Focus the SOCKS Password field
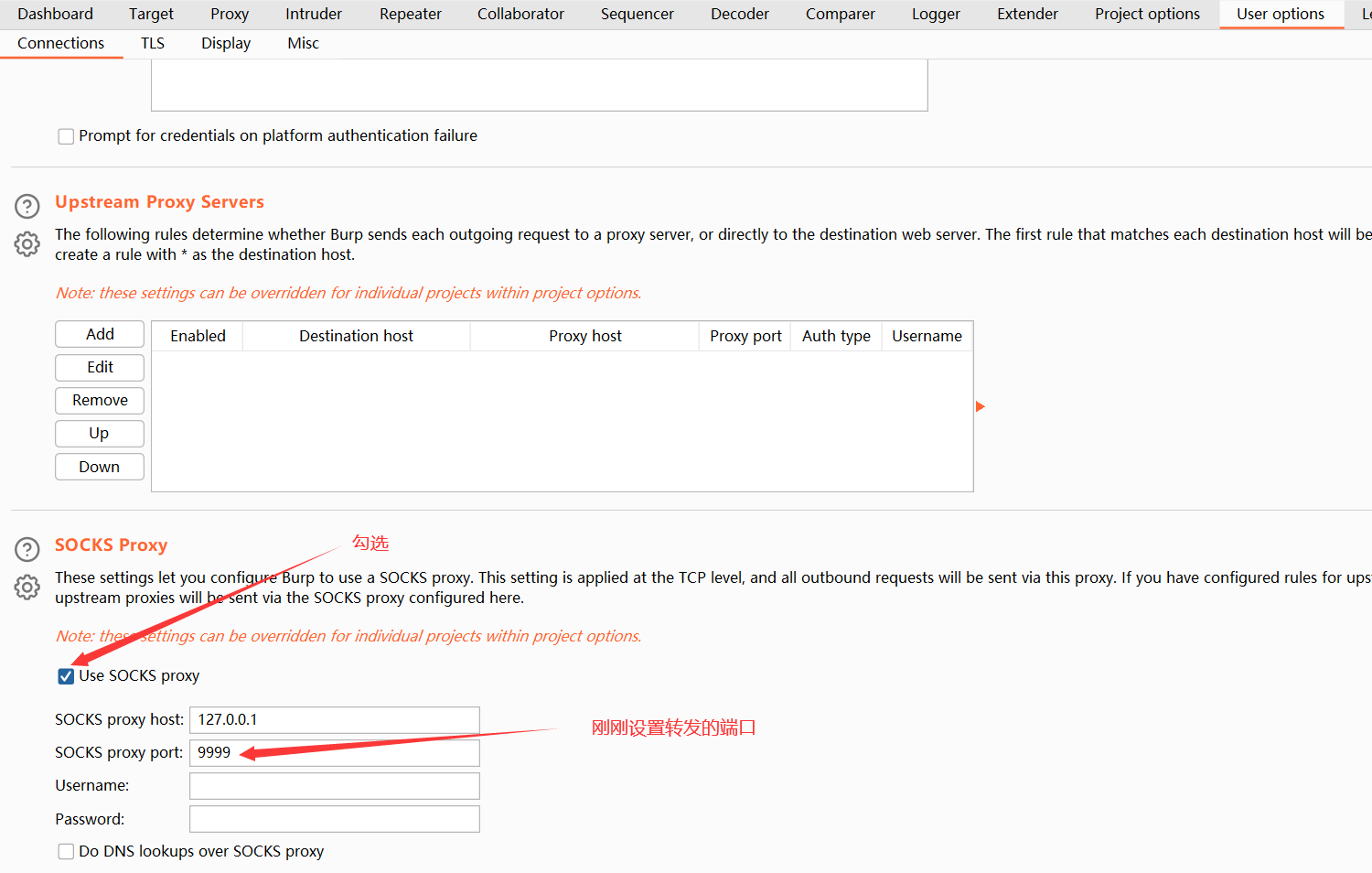This screenshot has width=1372, height=873. pos(335,819)
